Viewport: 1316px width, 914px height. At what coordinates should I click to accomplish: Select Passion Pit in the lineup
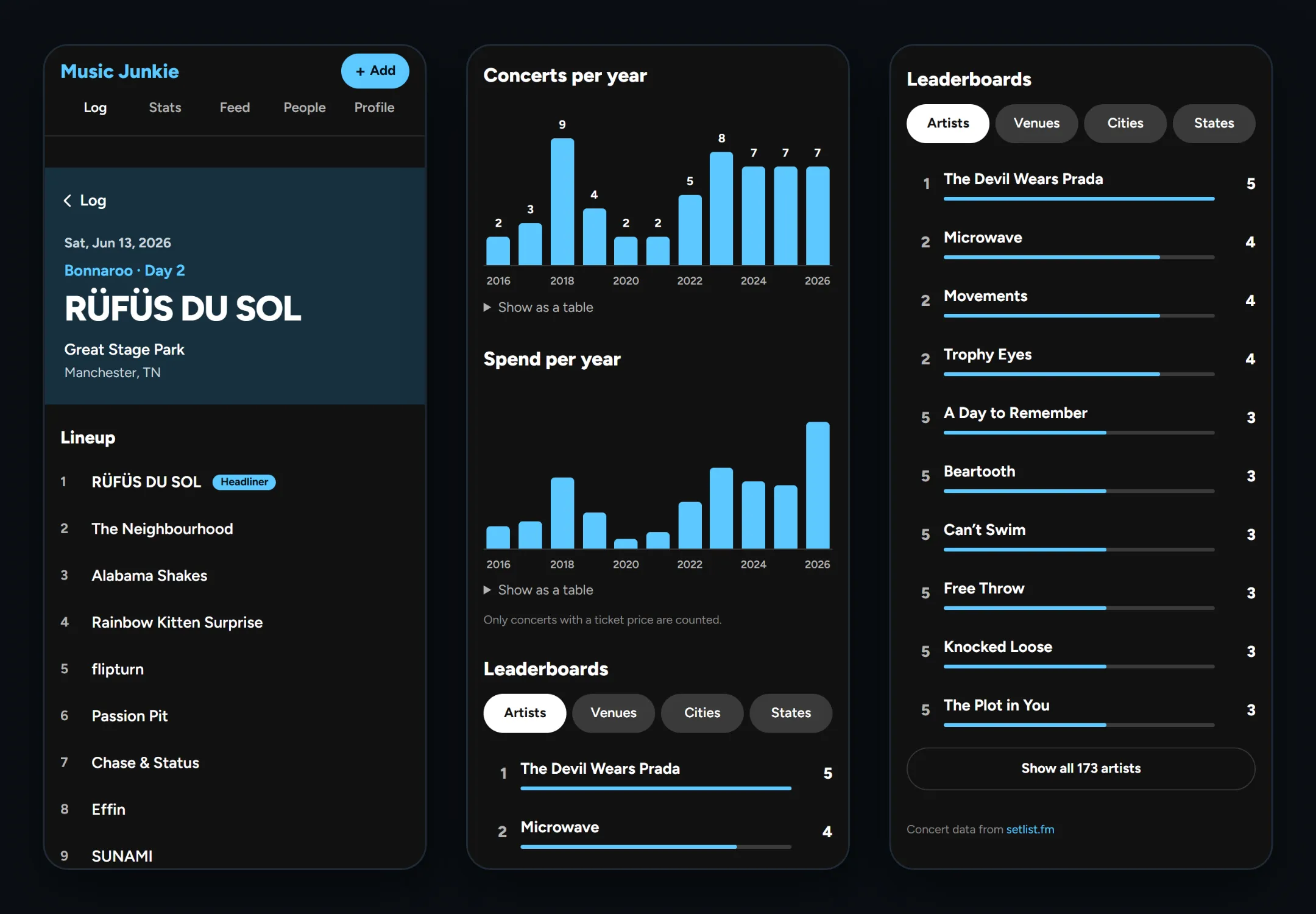coord(129,716)
